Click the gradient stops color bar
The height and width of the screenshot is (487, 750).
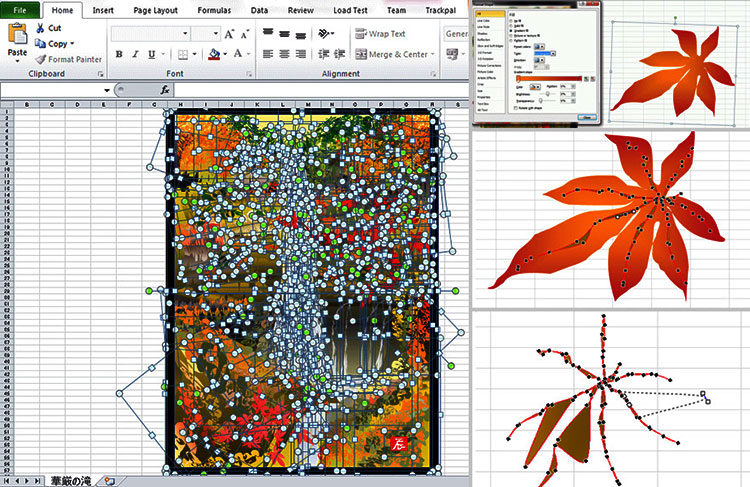(550, 78)
